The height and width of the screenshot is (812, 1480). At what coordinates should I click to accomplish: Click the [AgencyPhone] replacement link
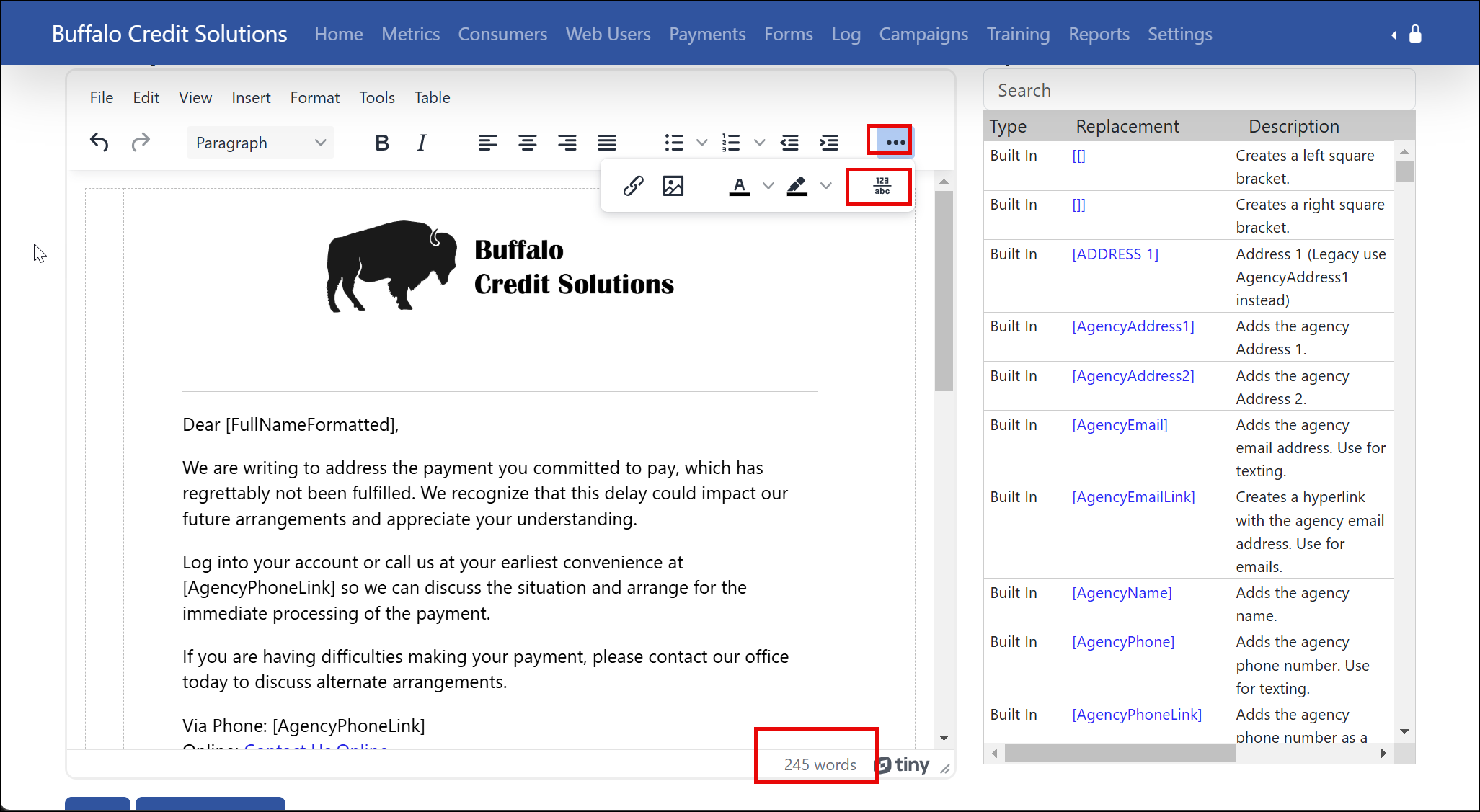[x=1122, y=642]
